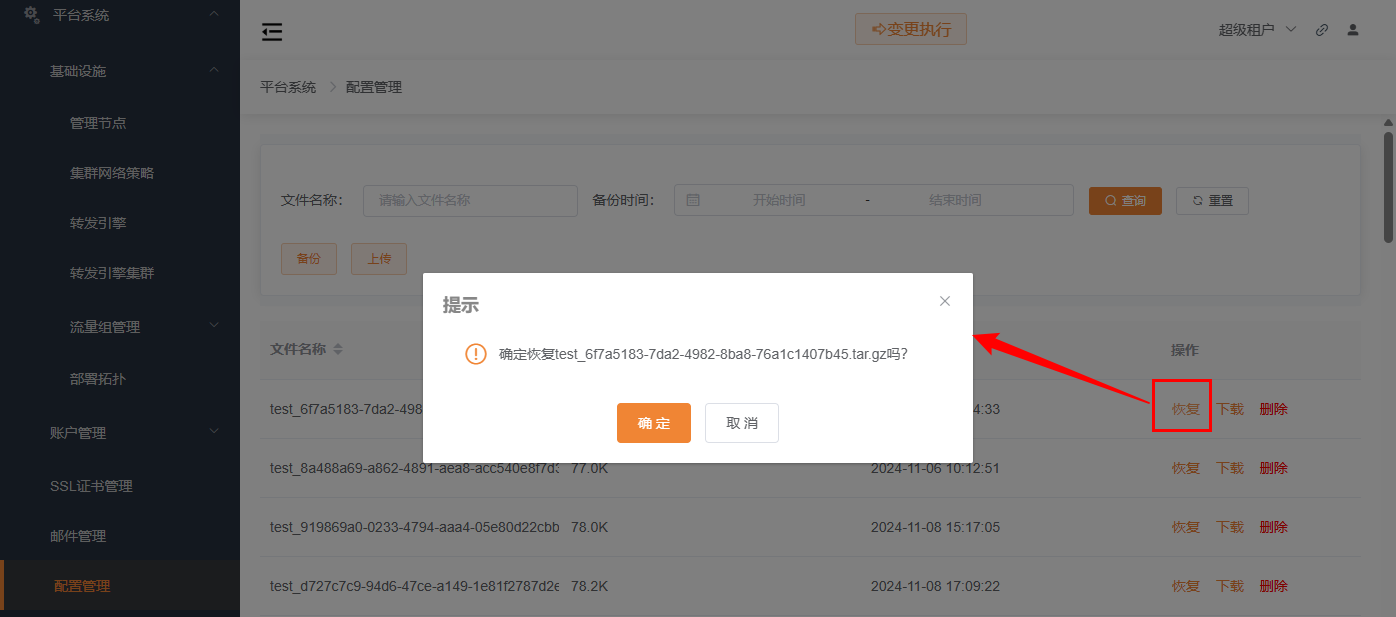Open the calendar icon in 备份时间 field
Image resolution: width=1396 pixels, height=617 pixels.
tap(694, 200)
